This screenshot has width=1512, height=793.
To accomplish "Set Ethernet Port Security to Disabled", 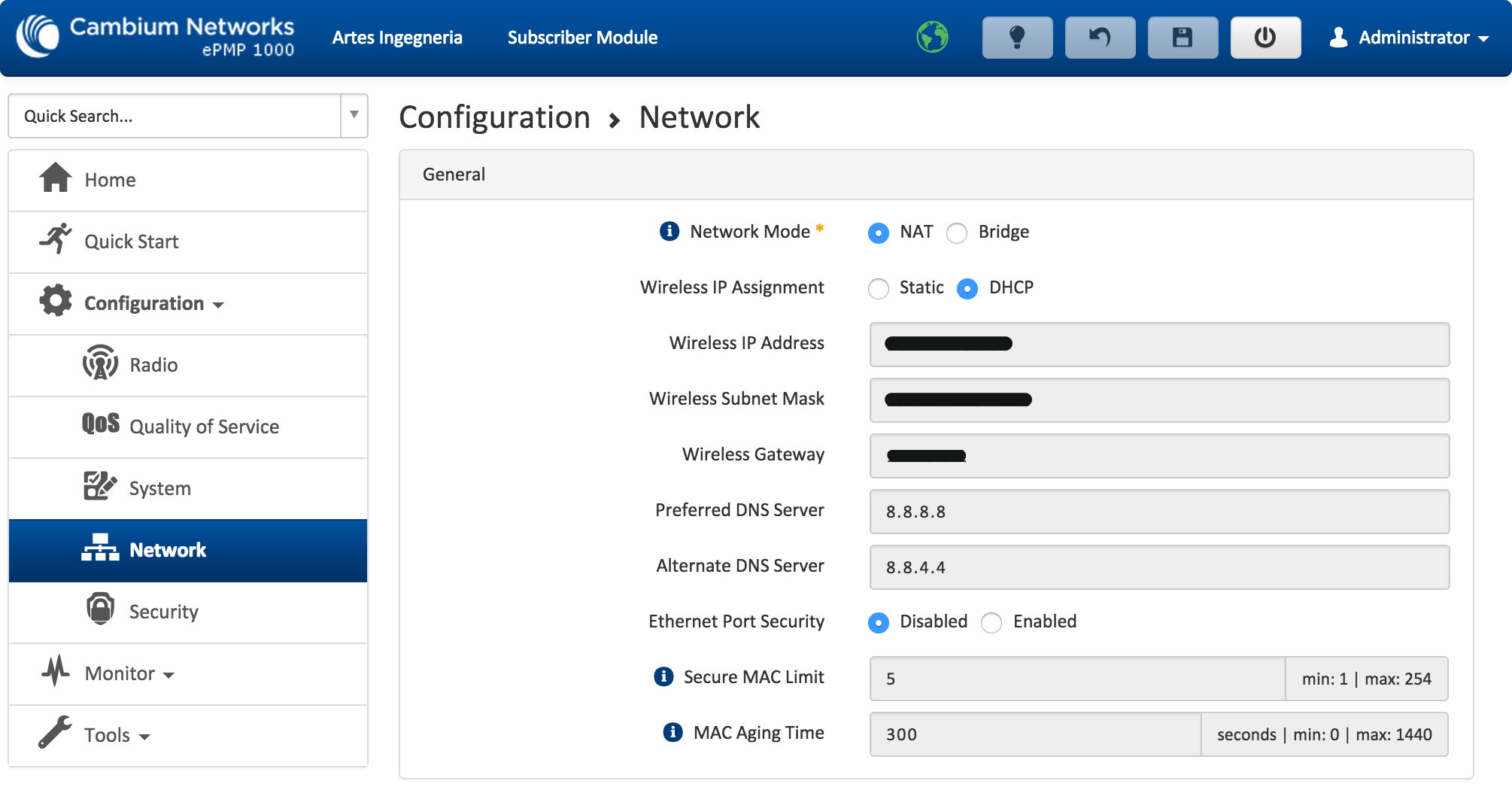I will pyautogui.click(x=878, y=623).
